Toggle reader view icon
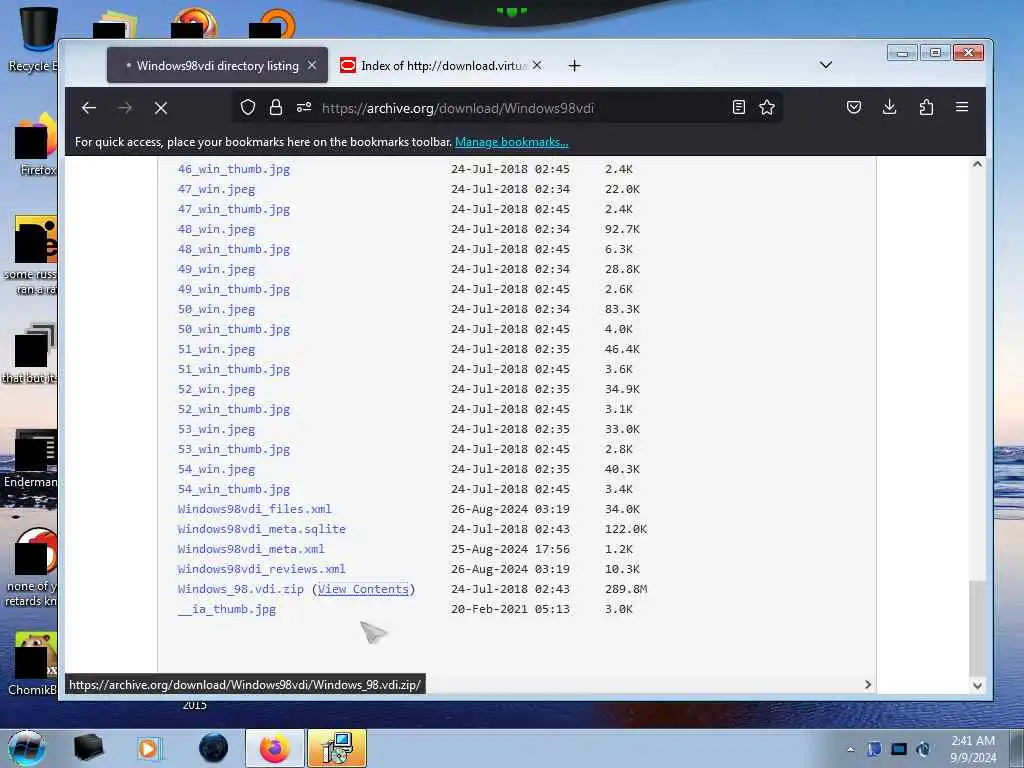1024x768 pixels. pyautogui.click(x=739, y=108)
